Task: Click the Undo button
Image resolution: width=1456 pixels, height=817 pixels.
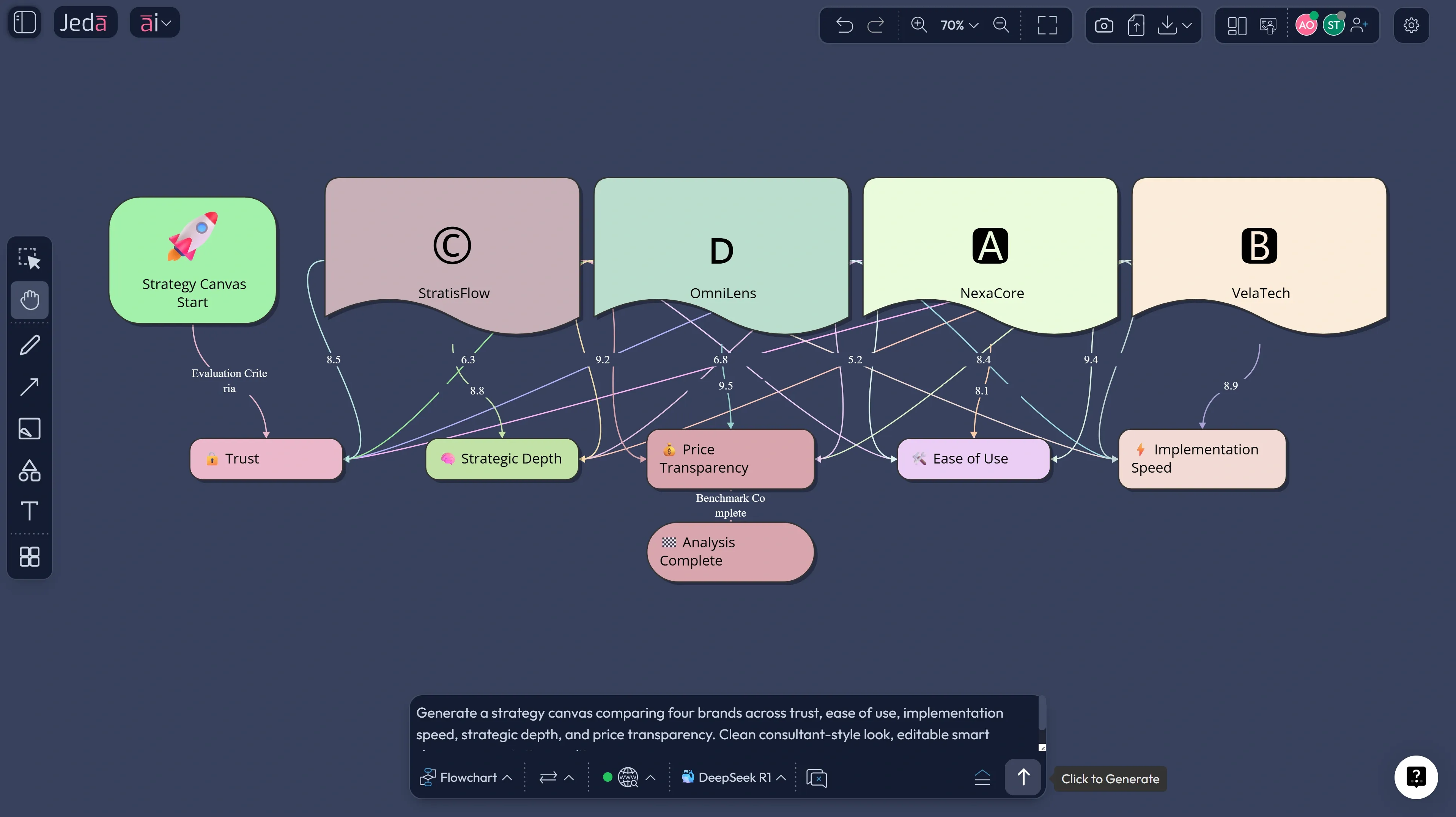Action: pyautogui.click(x=844, y=25)
